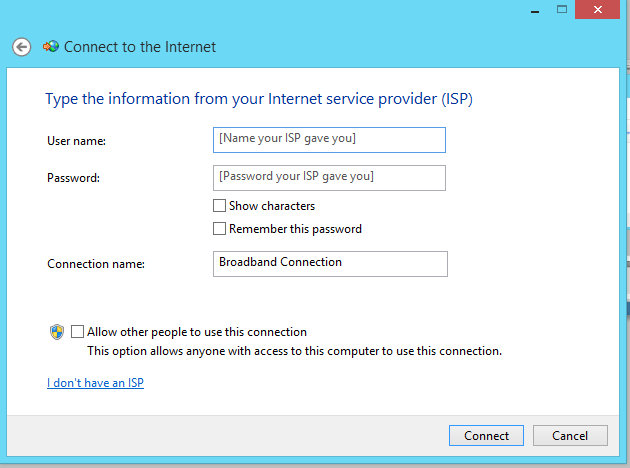The width and height of the screenshot is (630, 468).
Task: Check Allow other people to use this connection
Action: [x=78, y=332]
